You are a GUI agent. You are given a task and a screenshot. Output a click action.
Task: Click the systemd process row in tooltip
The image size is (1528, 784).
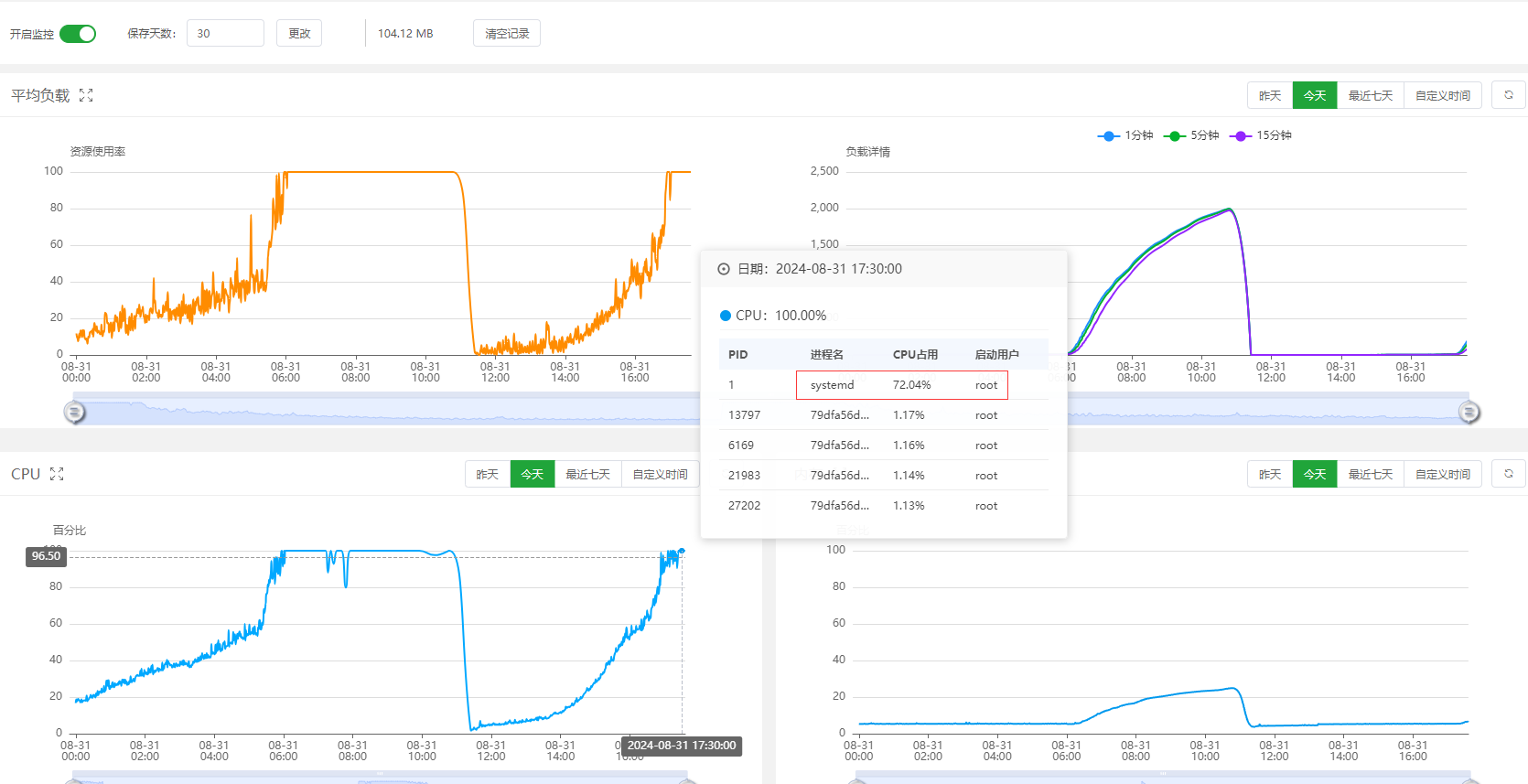pyautogui.click(x=884, y=385)
